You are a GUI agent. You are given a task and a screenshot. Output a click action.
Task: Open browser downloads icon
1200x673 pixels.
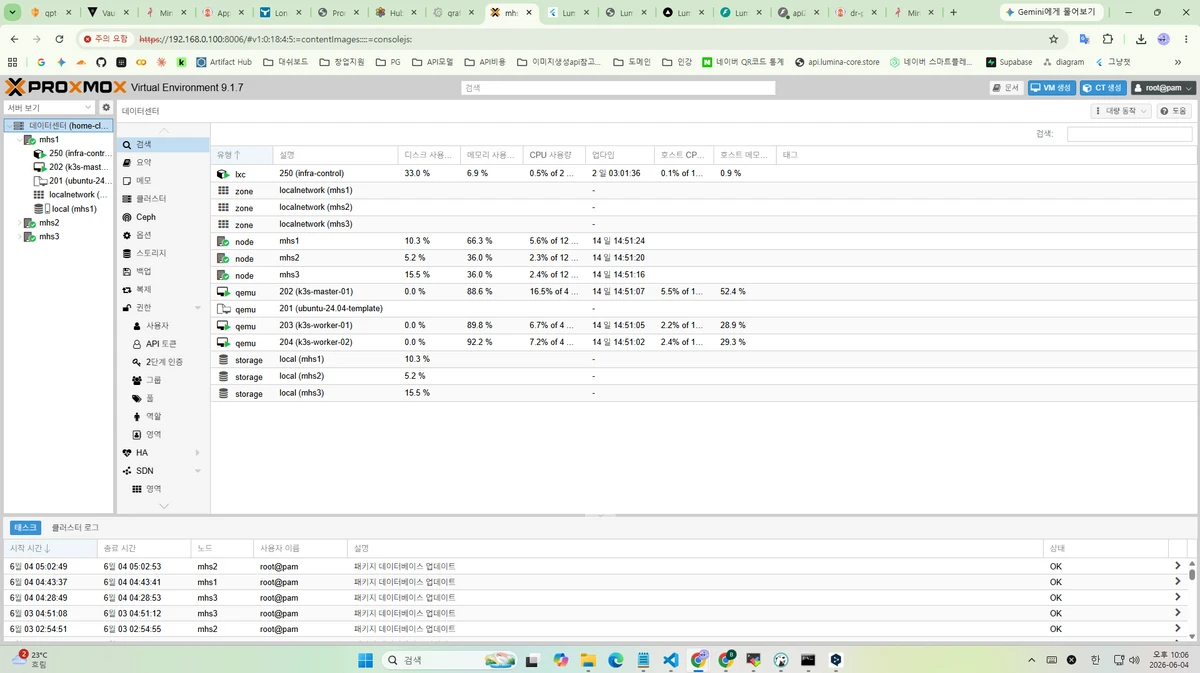1141,39
